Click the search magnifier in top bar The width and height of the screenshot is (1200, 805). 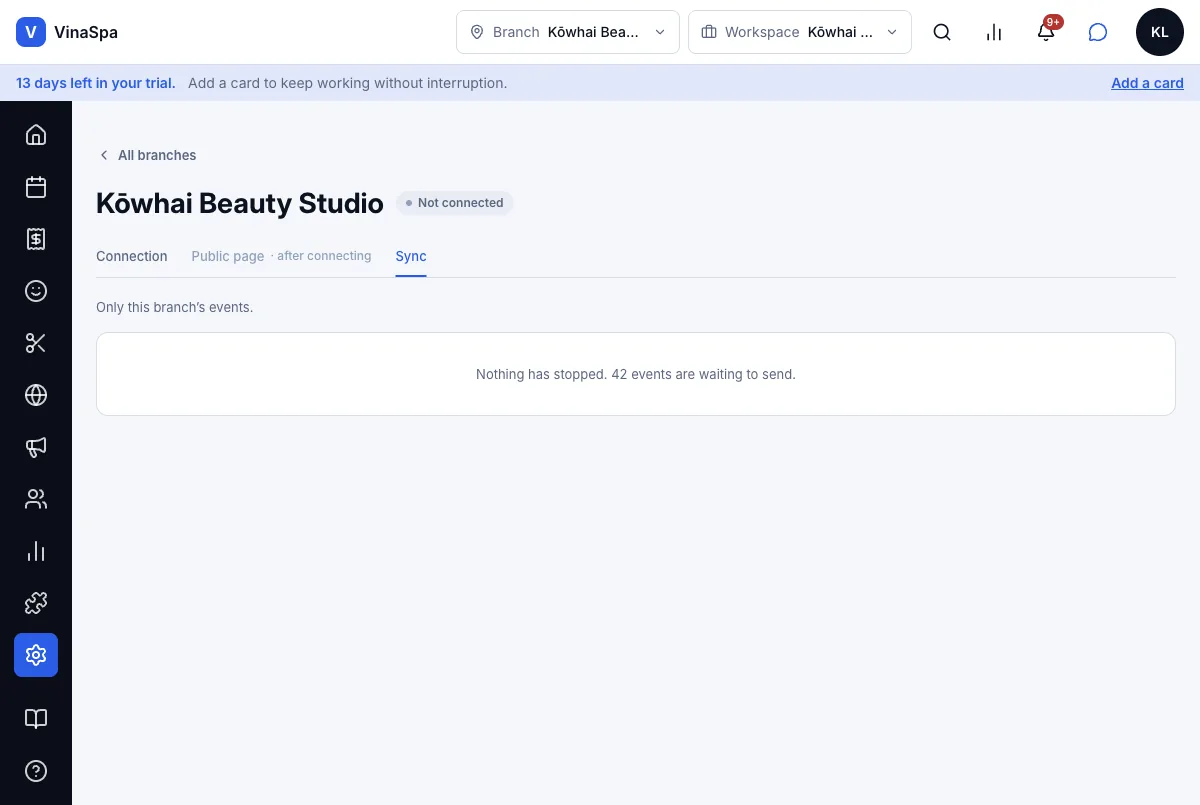[942, 32]
